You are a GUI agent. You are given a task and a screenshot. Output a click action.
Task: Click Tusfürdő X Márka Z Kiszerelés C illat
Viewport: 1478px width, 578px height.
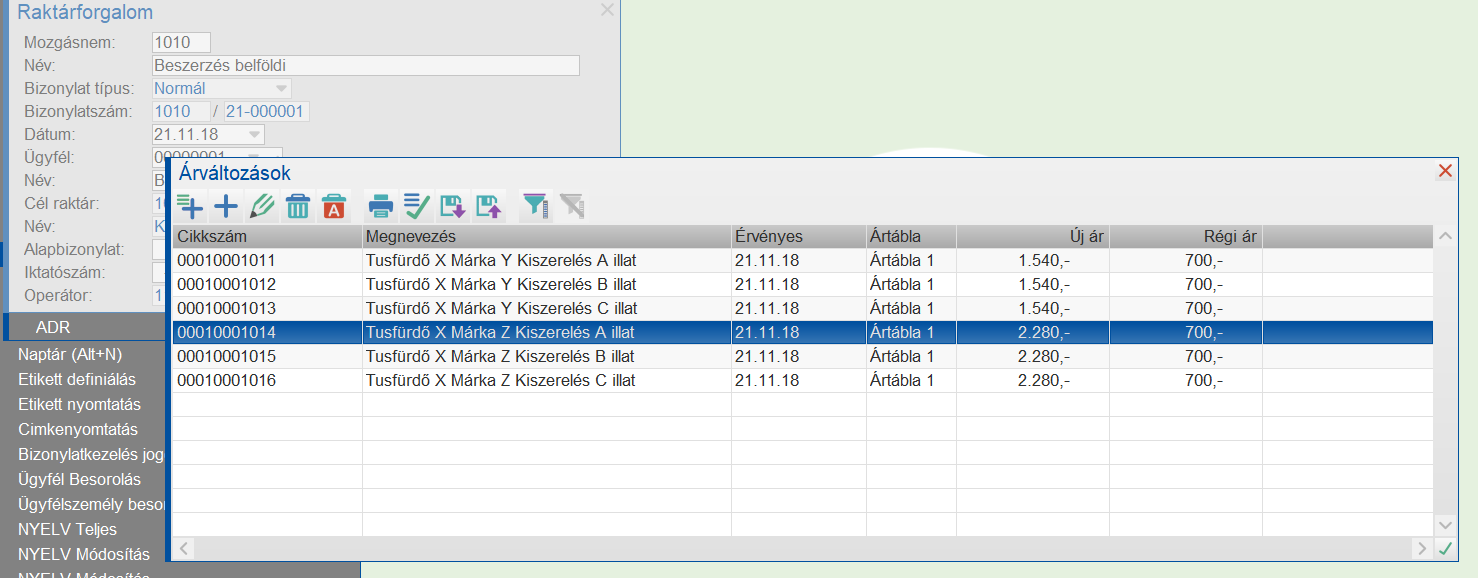pyautogui.click(x=501, y=380)
